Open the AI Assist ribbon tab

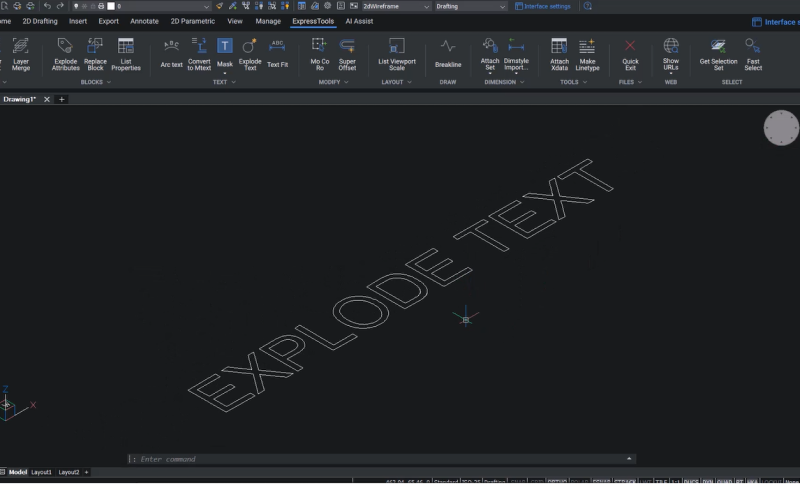click(359, 21)
